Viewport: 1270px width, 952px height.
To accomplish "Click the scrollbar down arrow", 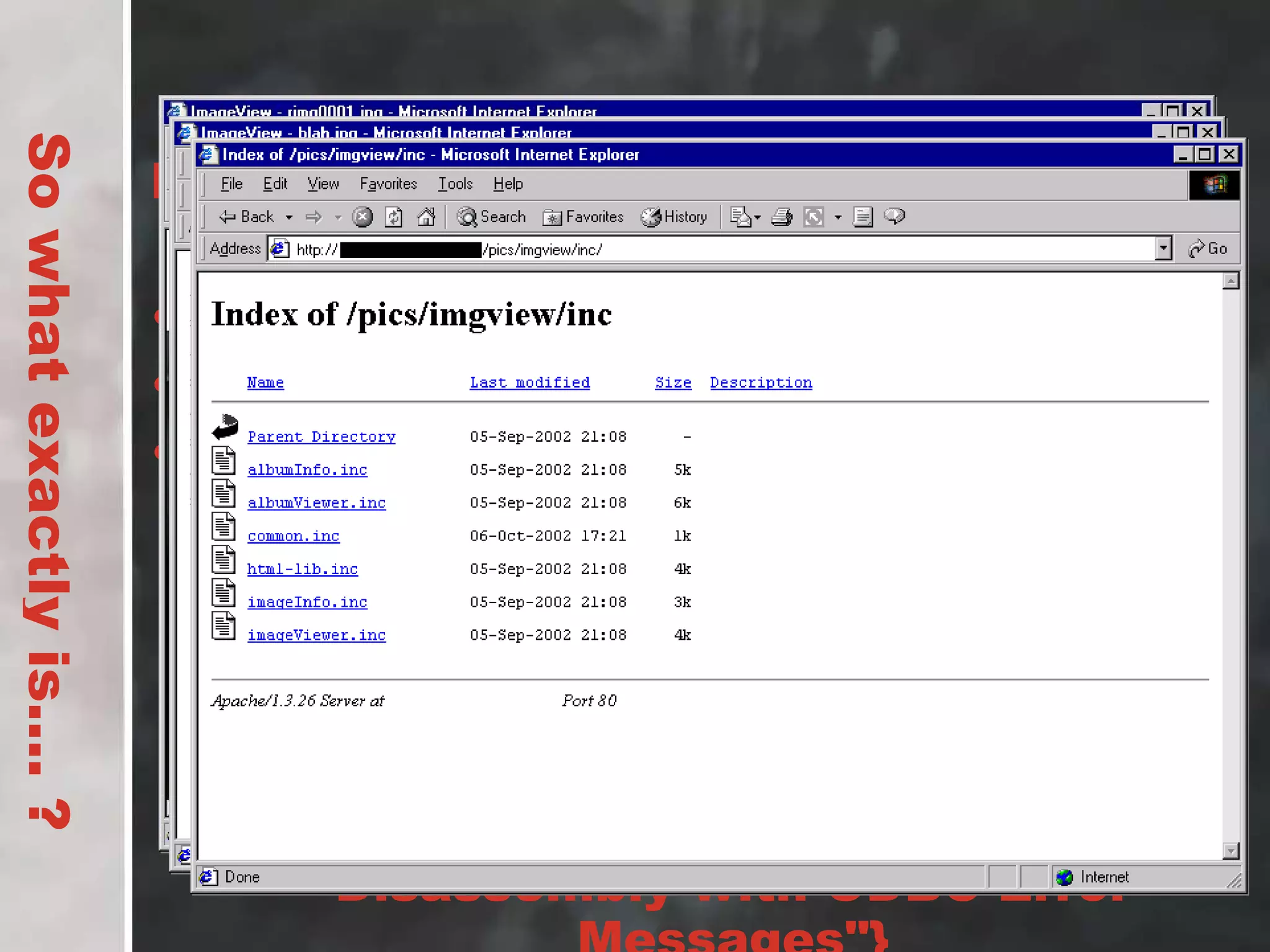I will click(1231, 850).
